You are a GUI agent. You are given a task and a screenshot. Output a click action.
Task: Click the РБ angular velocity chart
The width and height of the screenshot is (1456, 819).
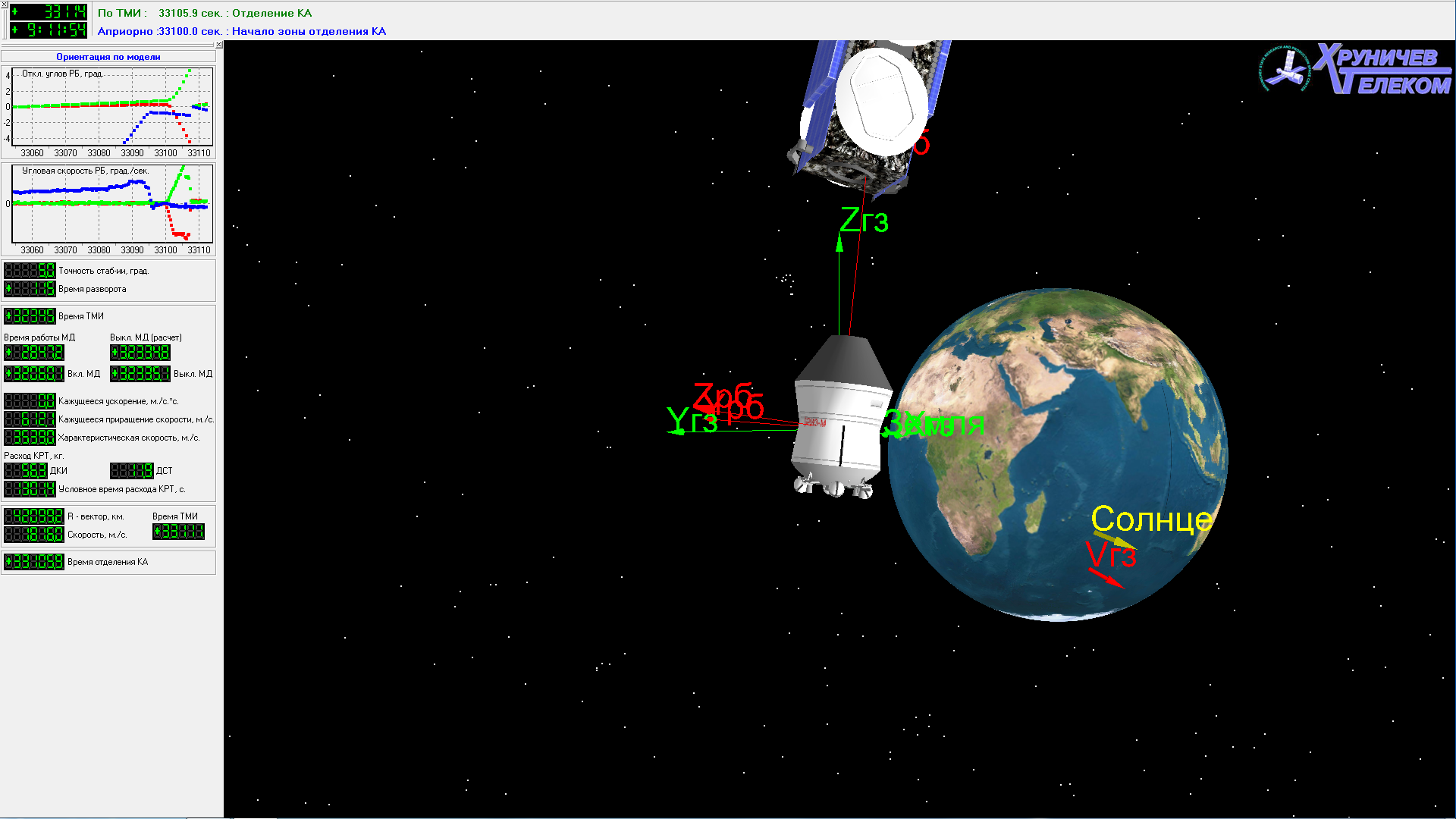point(111,203)
